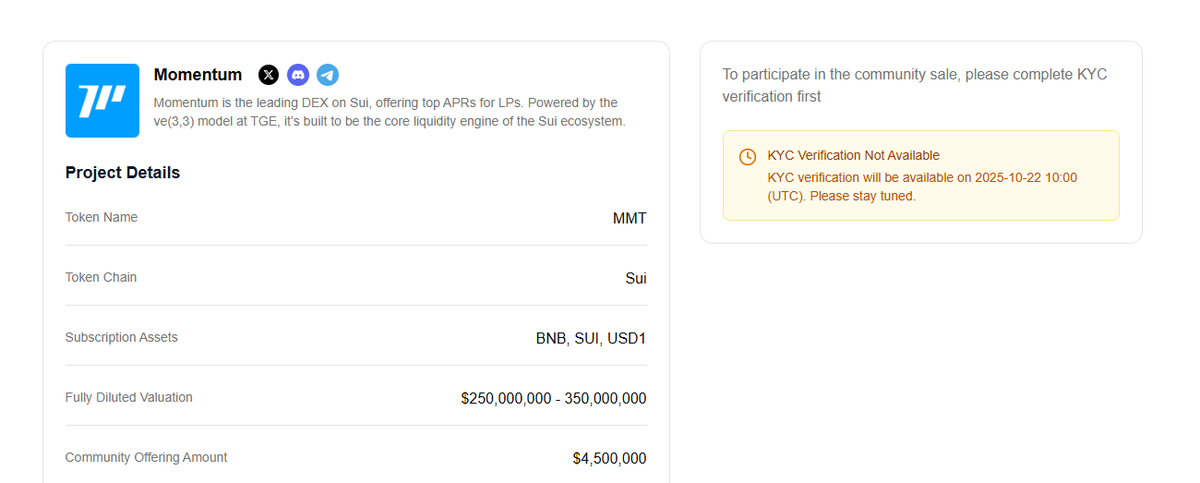This screenshot has height=483, width=1200.
Task: Click the Fully Diluted Valuation label
Action: (x=129, y=397)
